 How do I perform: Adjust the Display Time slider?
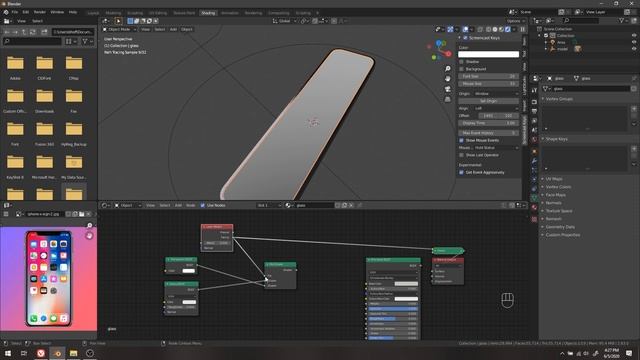489,123
